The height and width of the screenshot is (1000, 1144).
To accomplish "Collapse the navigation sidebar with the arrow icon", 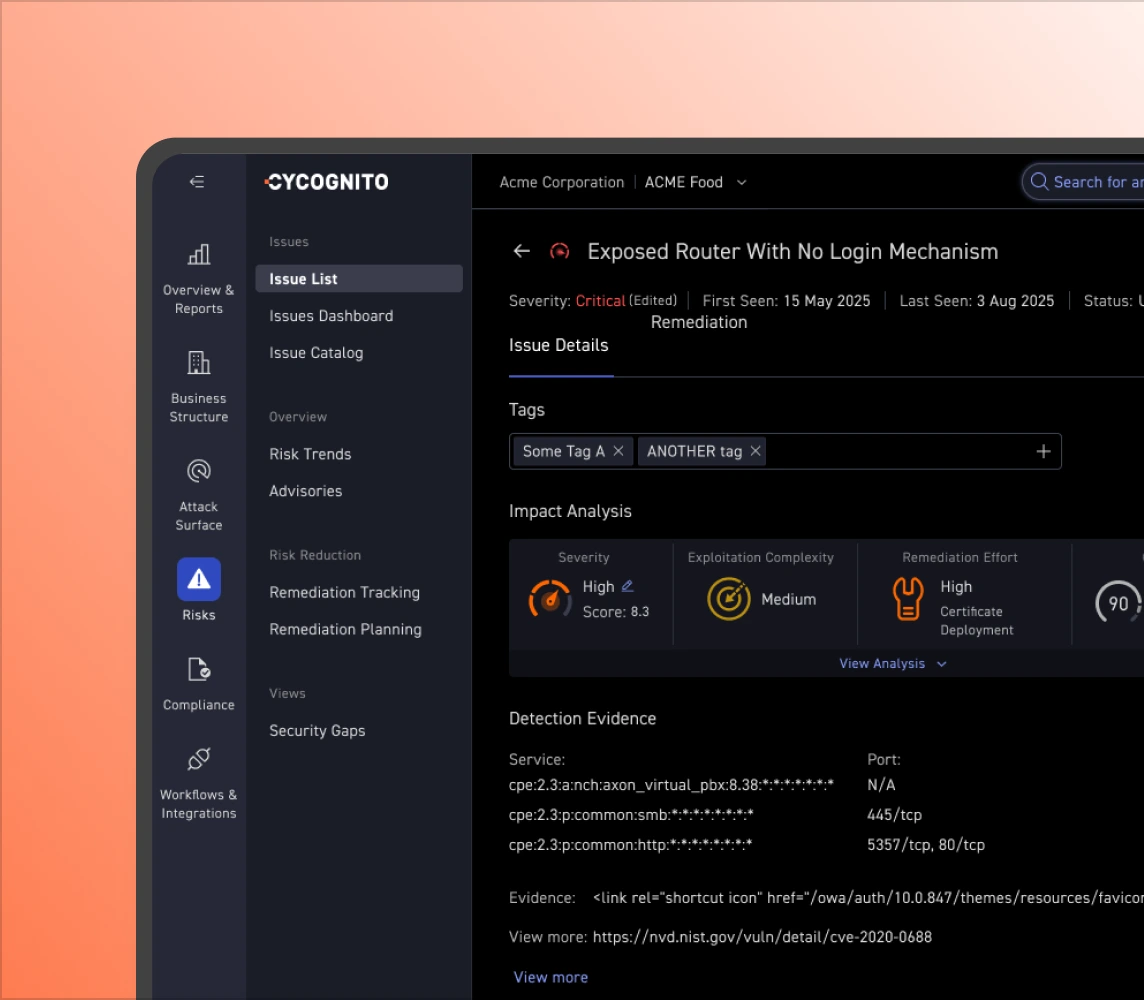I will tap(196, 181).
